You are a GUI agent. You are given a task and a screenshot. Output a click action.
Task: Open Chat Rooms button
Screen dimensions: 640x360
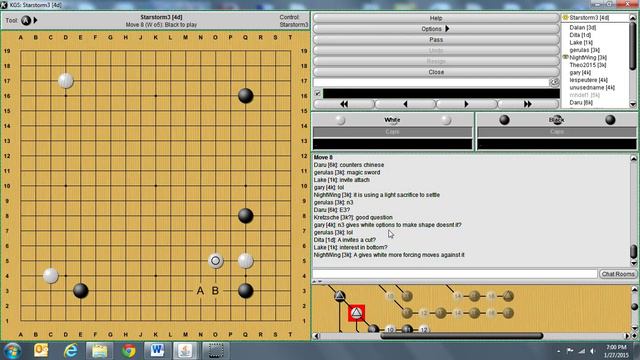pyautogui.click(x=618, y=274)
